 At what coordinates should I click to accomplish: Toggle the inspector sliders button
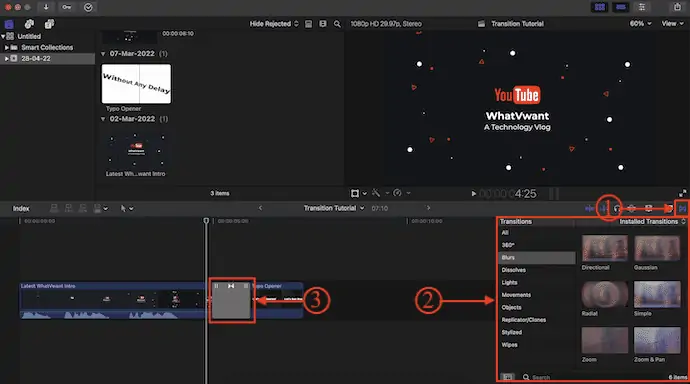point(642,7)
